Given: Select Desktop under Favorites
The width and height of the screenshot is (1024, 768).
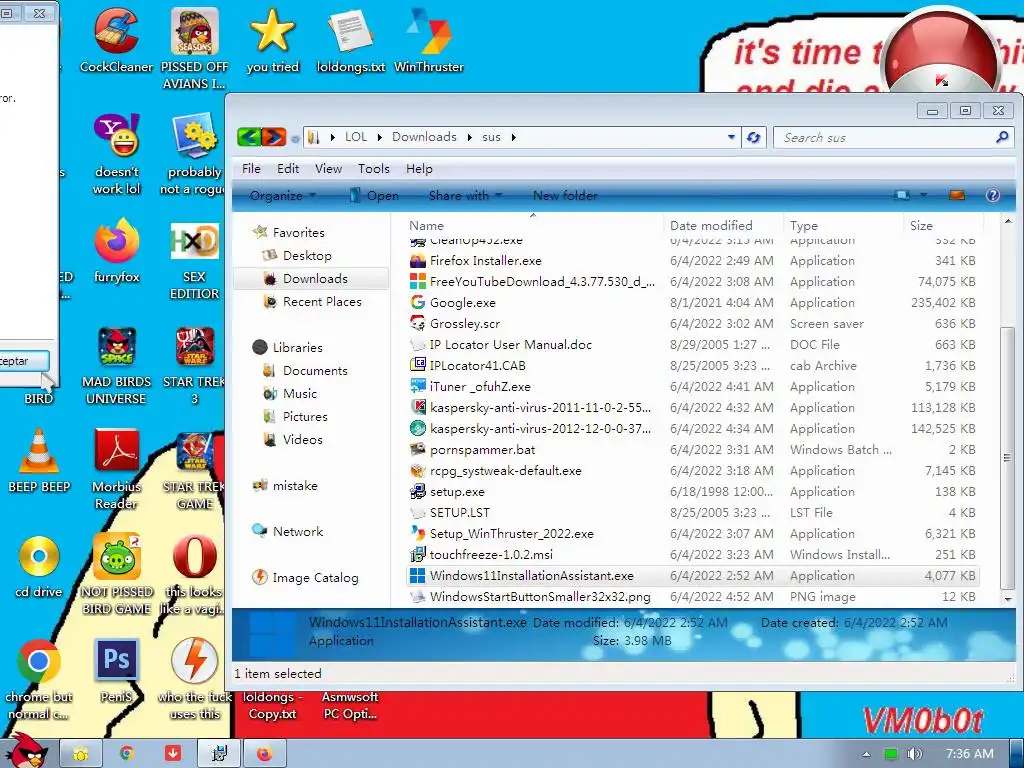Looking at the screenshot, I should point(307,255).
